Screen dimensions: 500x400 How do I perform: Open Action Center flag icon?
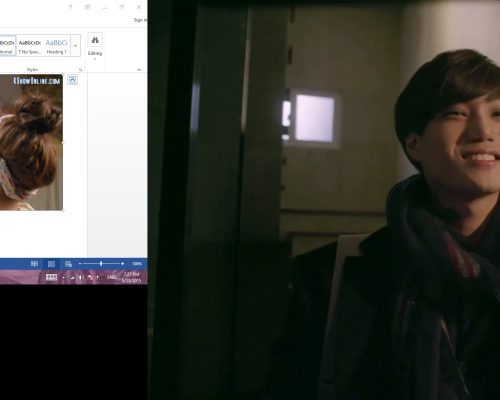pos(90,278)
